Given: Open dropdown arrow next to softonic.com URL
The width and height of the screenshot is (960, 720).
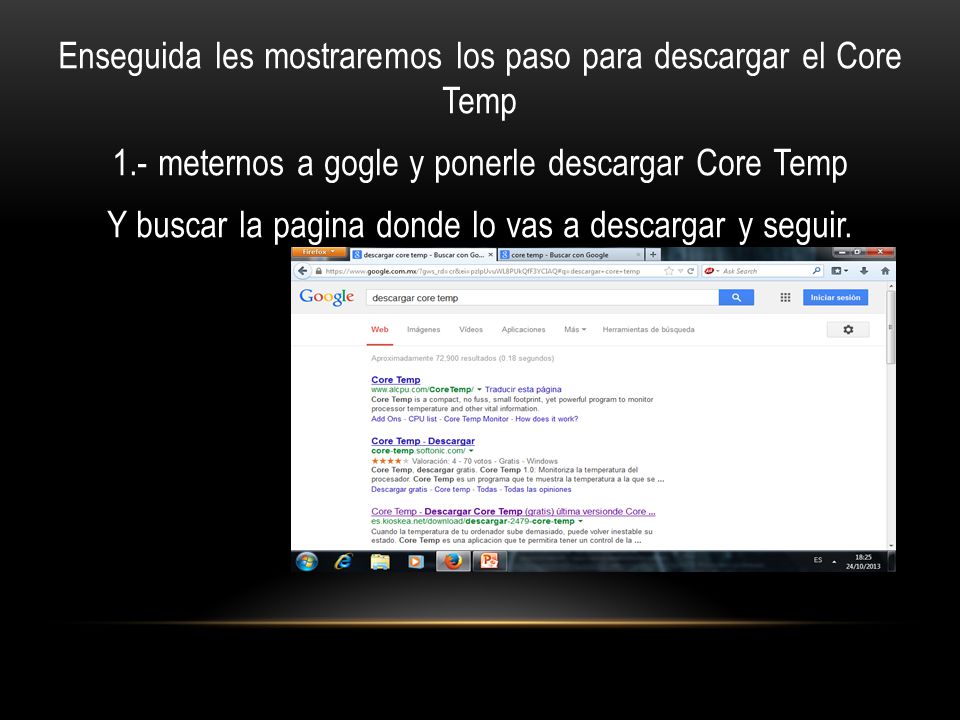Looking at the screenshot, I should (471, 451).
